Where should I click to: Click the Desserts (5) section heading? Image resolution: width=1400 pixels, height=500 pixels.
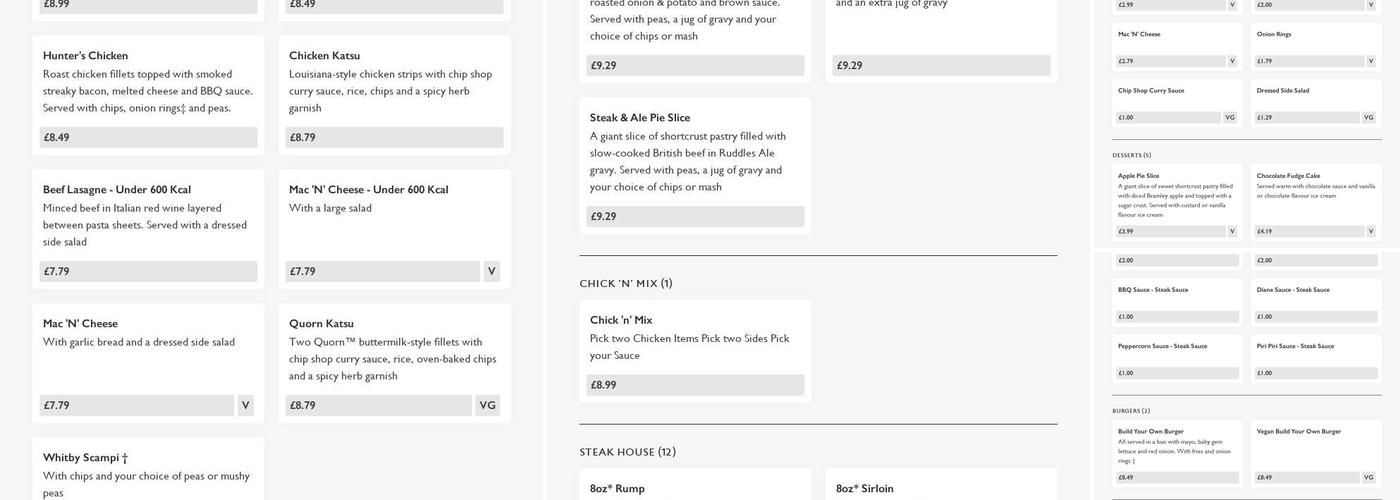pyautogui.click(x=1132, y=155)
